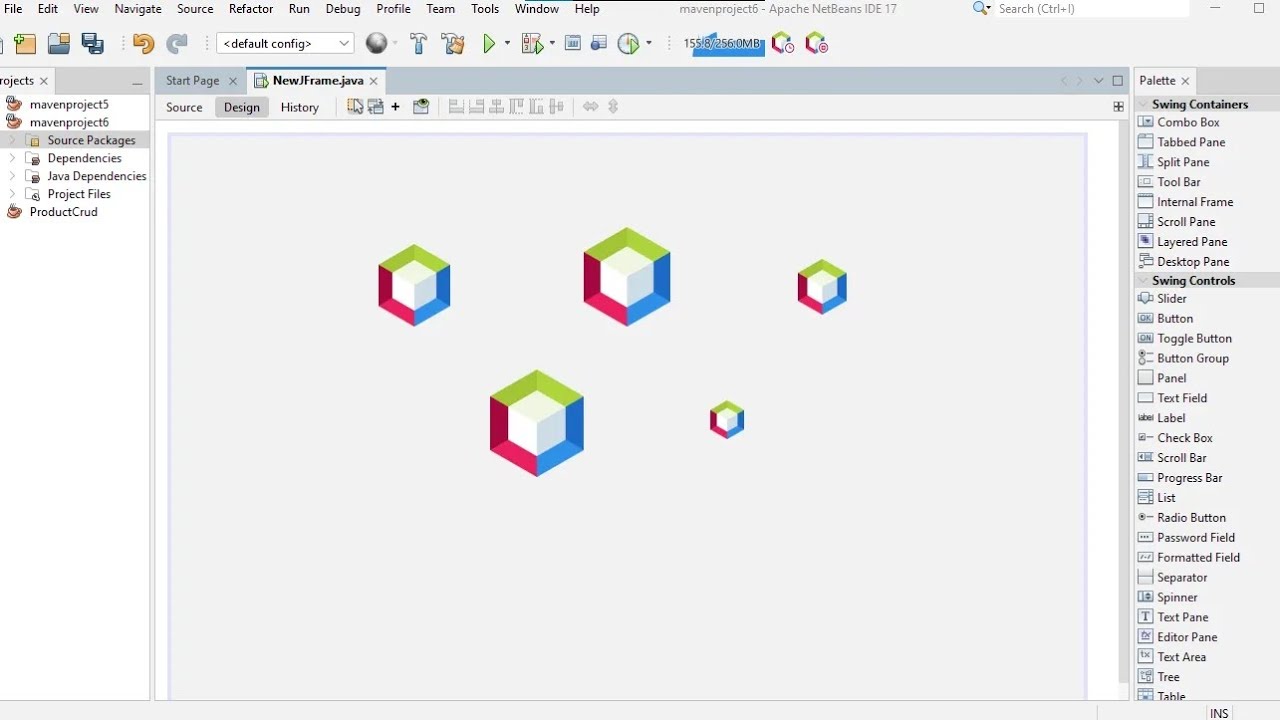Expand the Source Packages tree node
The image size is (1280, 720).
[x=12, y=140]
